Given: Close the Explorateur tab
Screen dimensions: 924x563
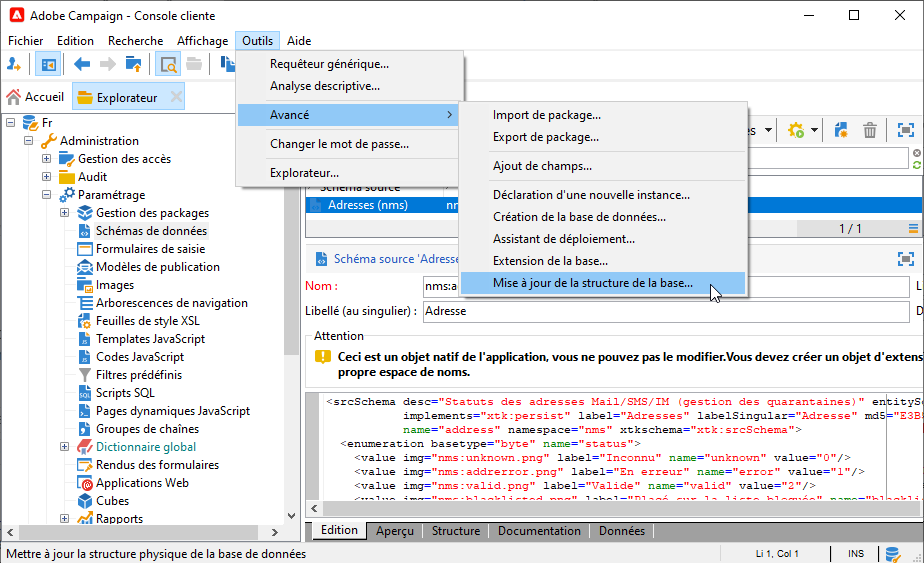Looking at the screenshot, I should (x=176, y=97).
